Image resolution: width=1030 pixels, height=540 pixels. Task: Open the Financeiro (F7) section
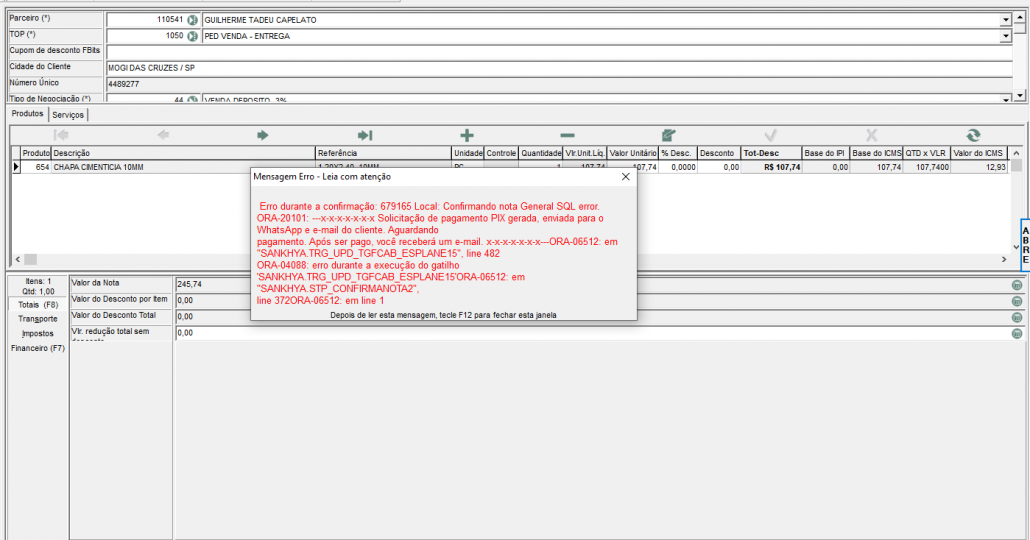[x=37, y=348]
